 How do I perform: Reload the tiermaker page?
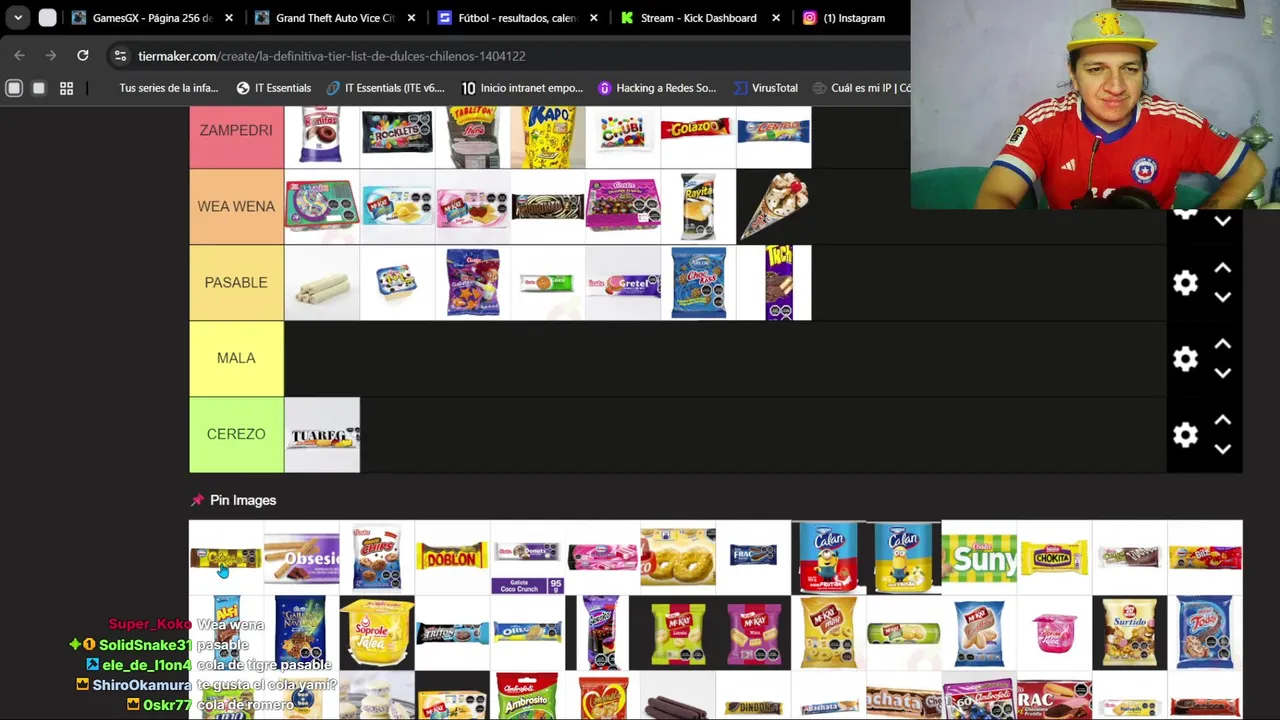tap(83, 56)
